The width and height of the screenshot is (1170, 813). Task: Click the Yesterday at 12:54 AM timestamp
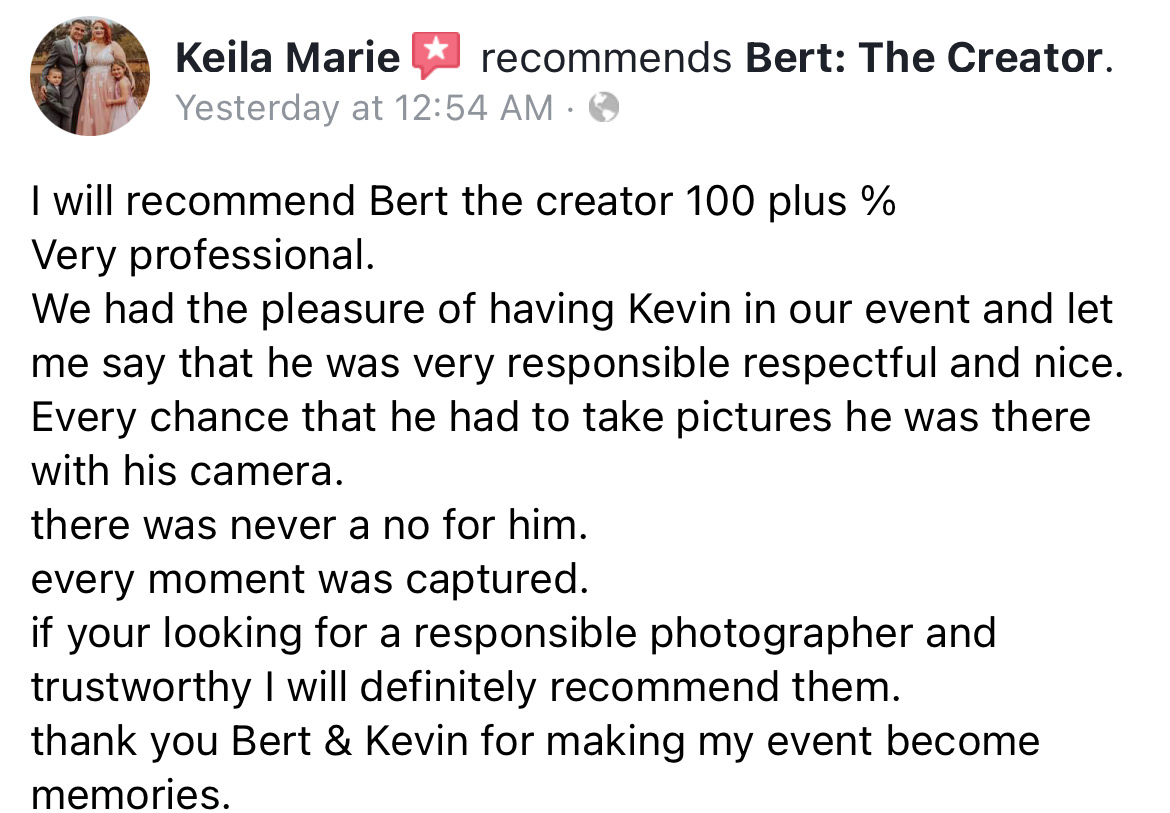(363, 107)
